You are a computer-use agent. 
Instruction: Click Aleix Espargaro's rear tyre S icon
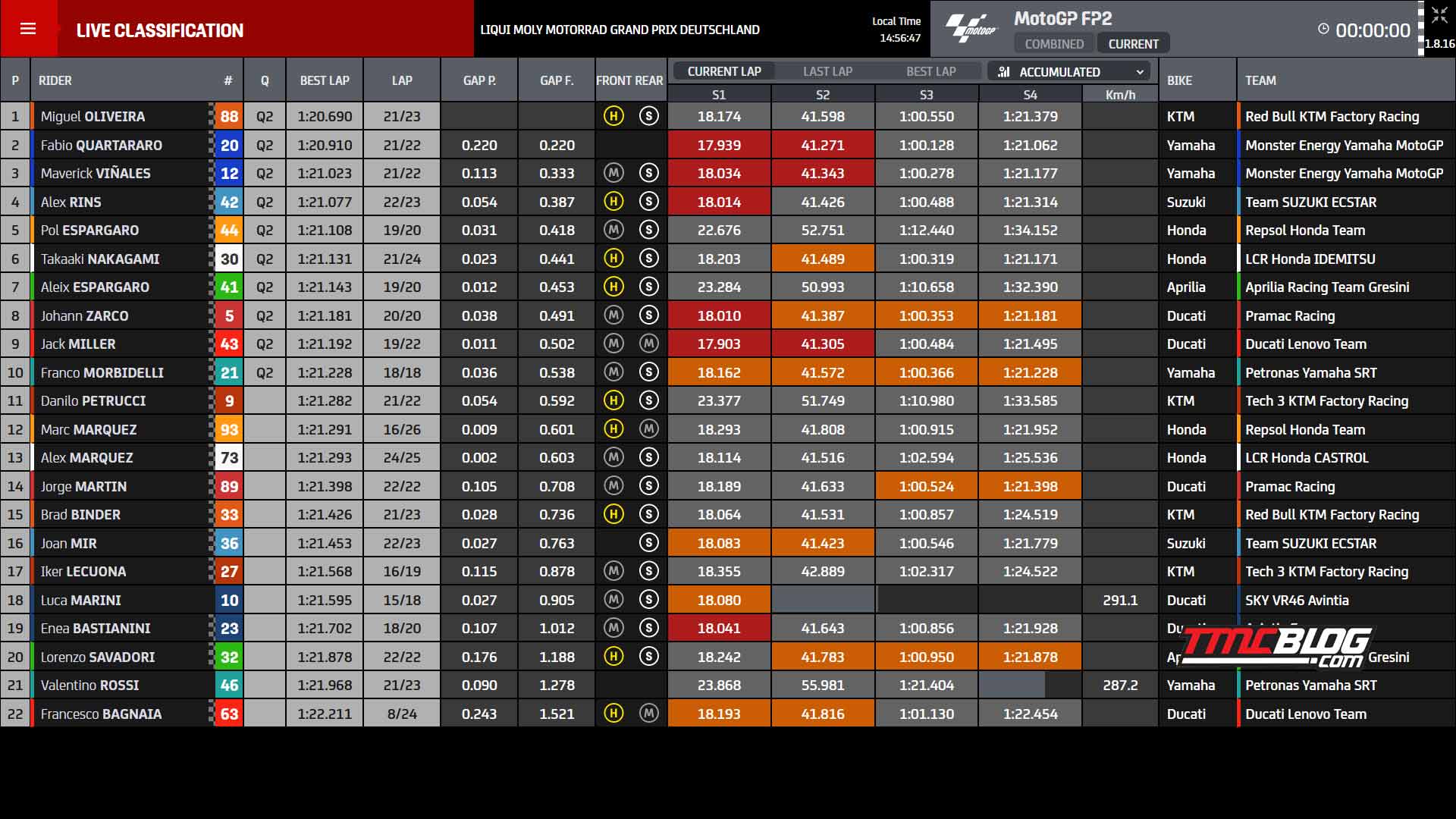tap(648, 287)
